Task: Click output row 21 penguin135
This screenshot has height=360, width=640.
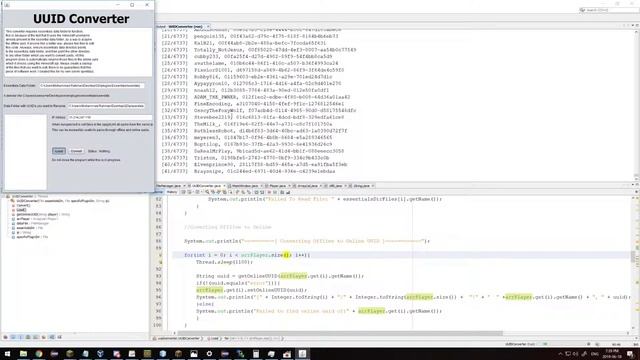Action: pos(250,36)
